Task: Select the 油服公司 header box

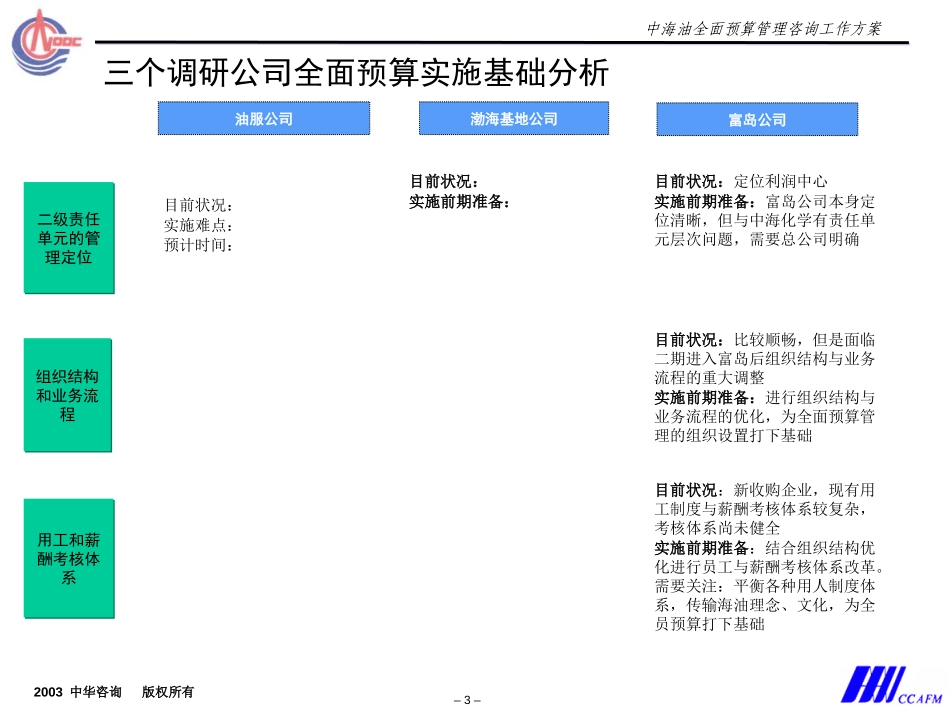Action: point(264,118)
